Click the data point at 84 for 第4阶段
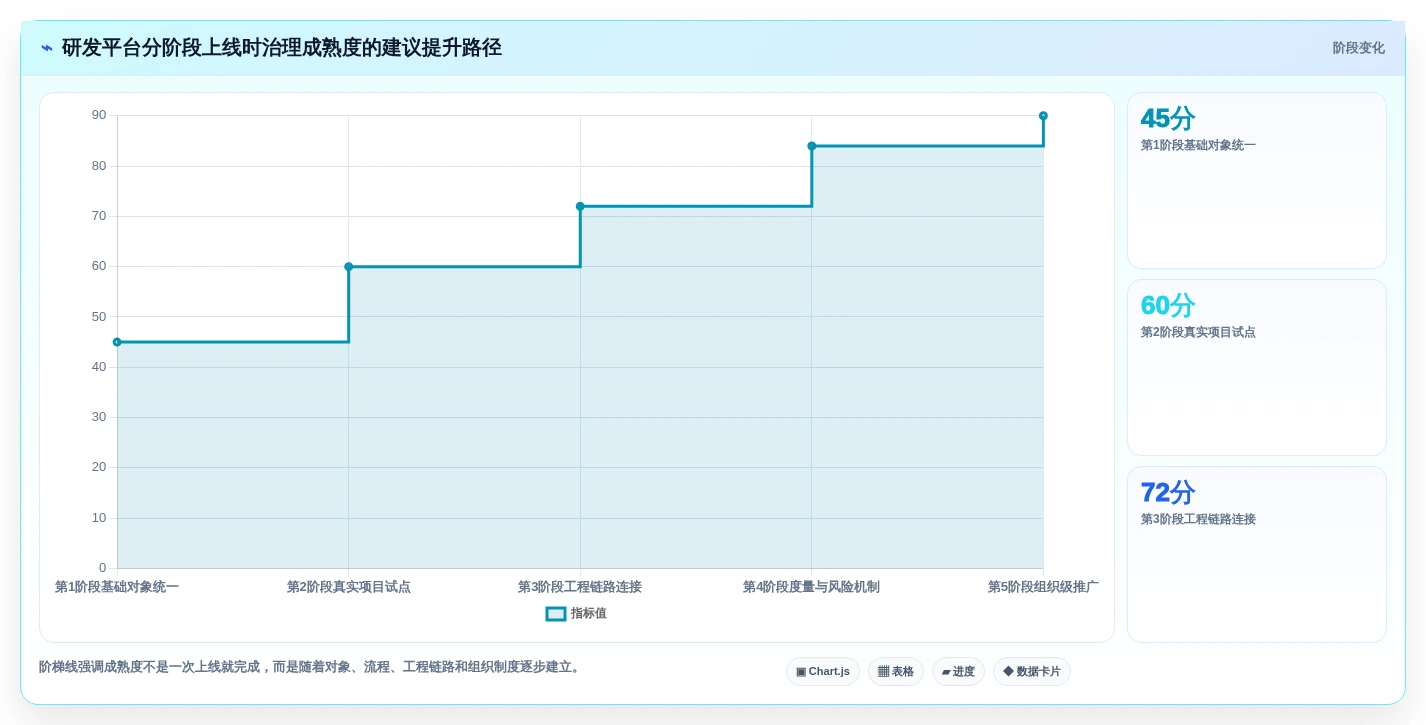The image size is (1426, 725). coord(812,146)
